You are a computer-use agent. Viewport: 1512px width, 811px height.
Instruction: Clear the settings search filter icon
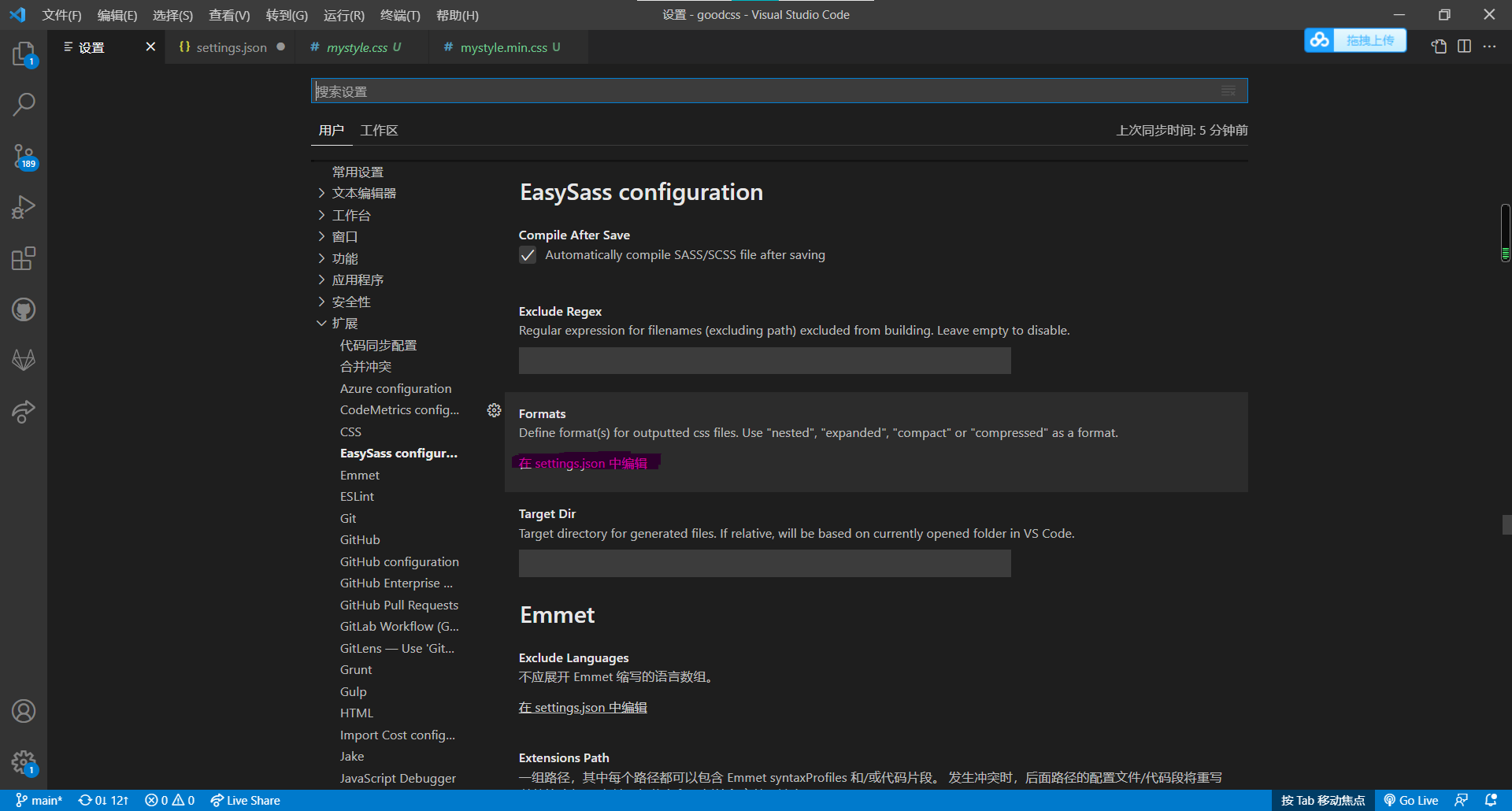click(x=1228, y=91)
